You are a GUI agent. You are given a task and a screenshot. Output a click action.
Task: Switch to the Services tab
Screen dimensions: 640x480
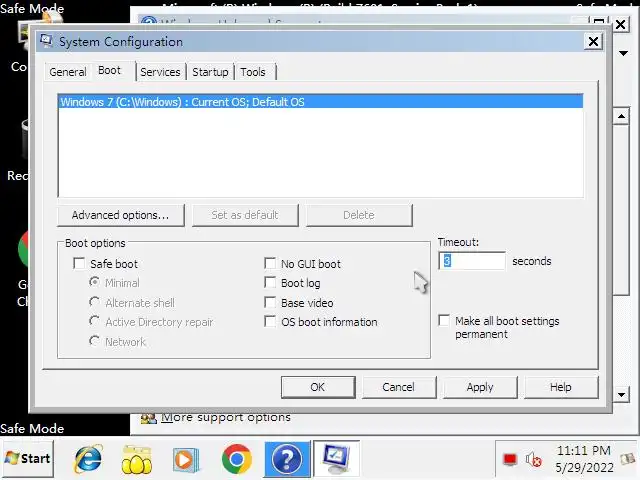point(160,72)
